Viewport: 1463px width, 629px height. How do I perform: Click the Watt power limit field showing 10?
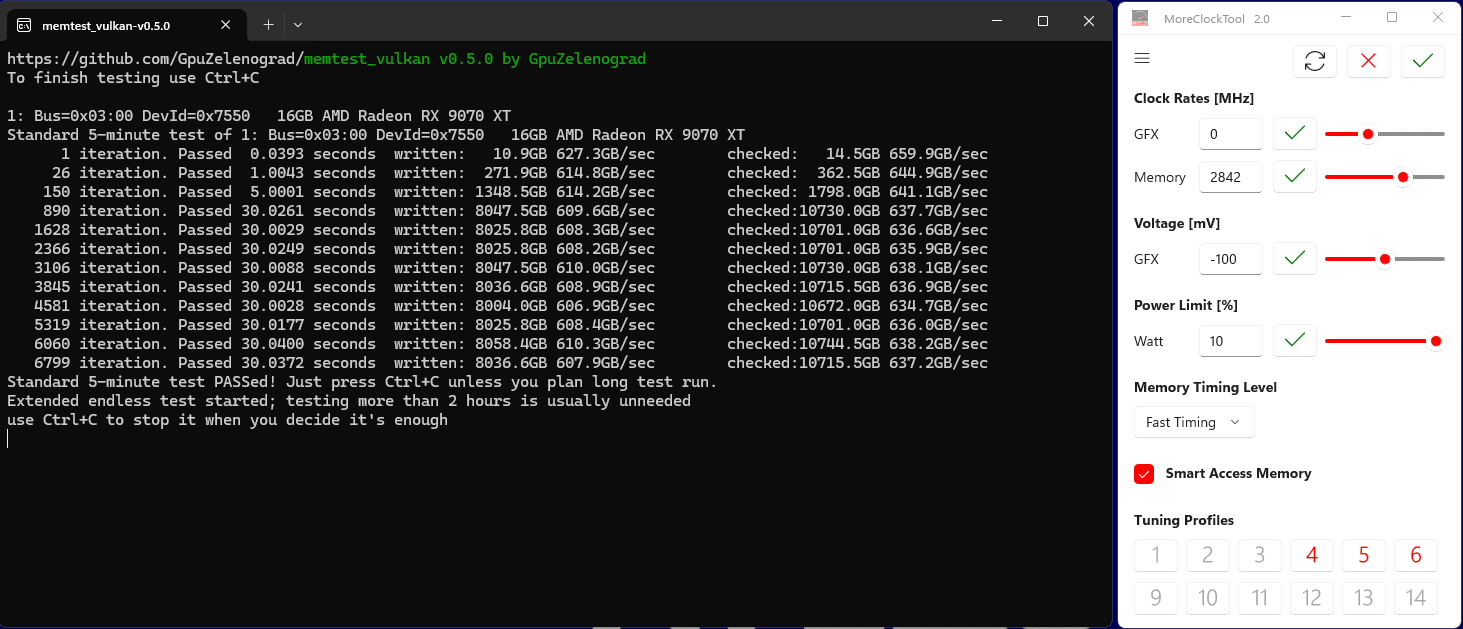coord(1231,341)
